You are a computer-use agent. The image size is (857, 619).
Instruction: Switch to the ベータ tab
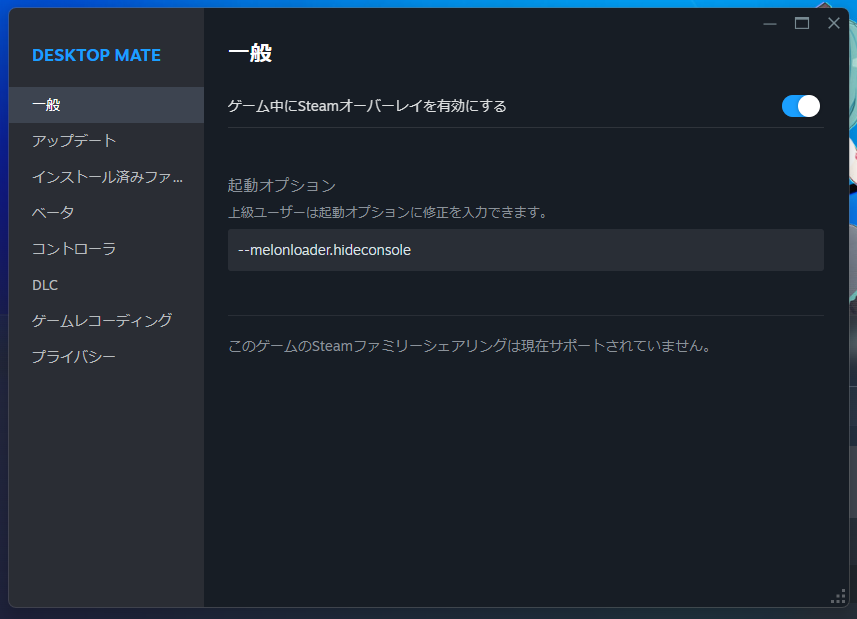point(106,213)
